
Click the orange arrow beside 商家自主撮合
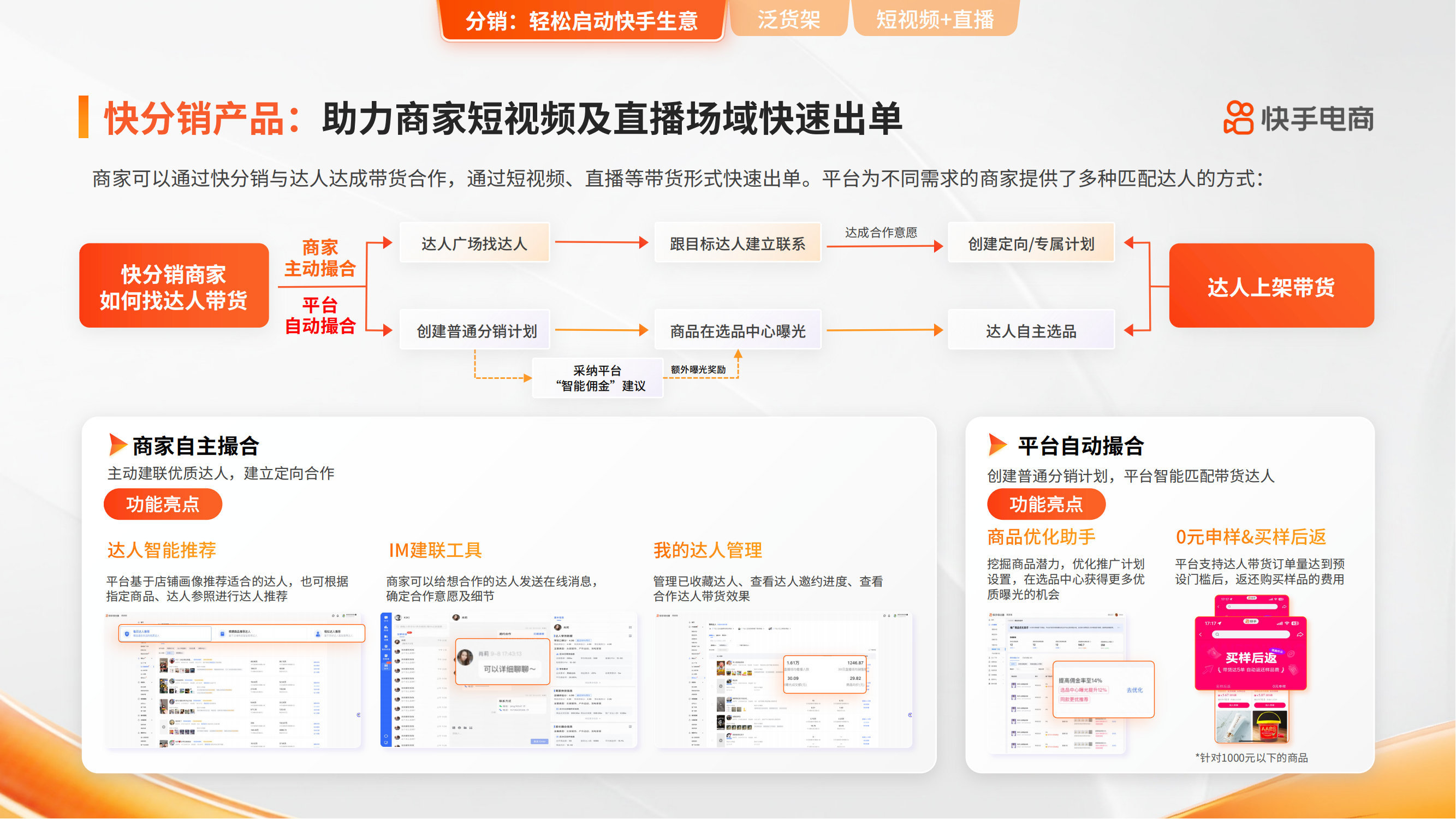[117, 445]
